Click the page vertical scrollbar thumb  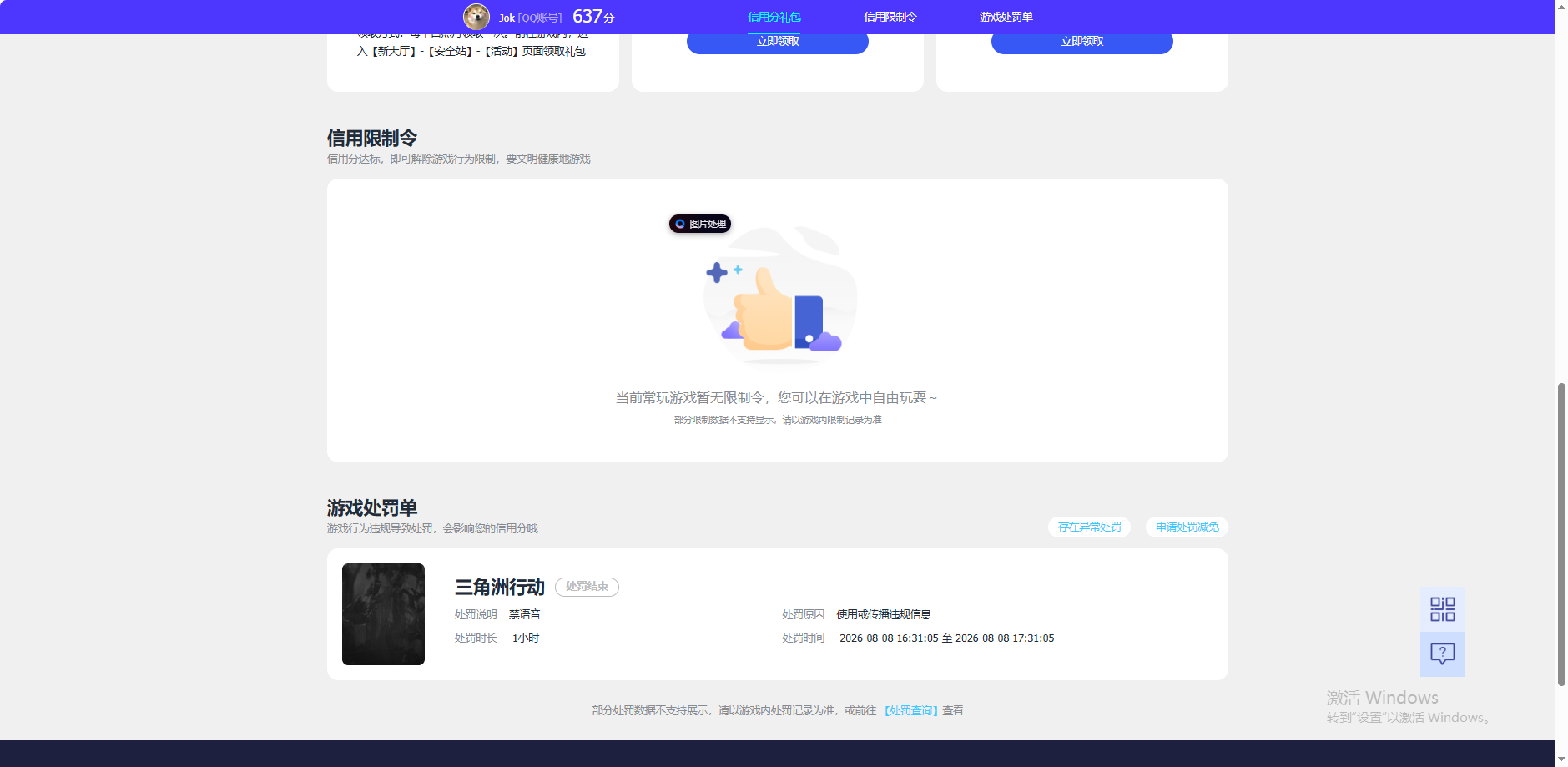tap(1561, 534)
